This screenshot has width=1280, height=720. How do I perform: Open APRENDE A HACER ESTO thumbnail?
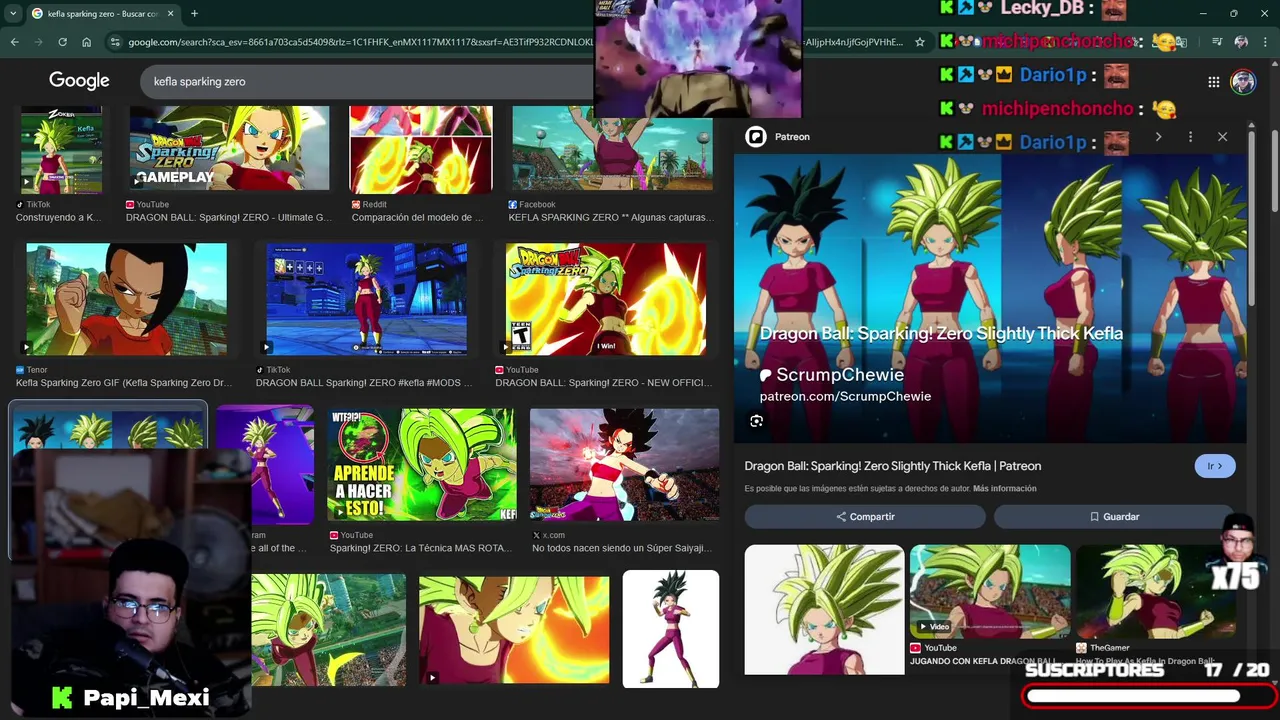click(x=422, y=464)
